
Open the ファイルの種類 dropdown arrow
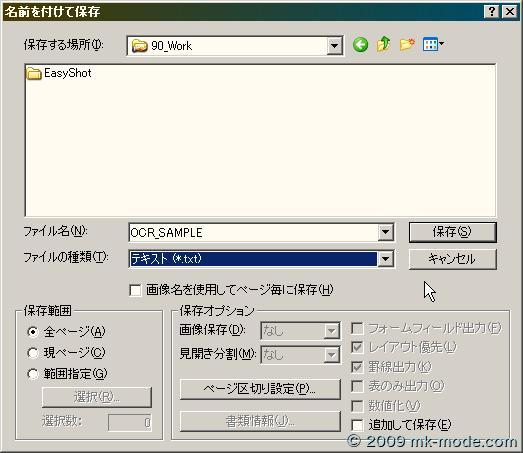tap(385, 259)
